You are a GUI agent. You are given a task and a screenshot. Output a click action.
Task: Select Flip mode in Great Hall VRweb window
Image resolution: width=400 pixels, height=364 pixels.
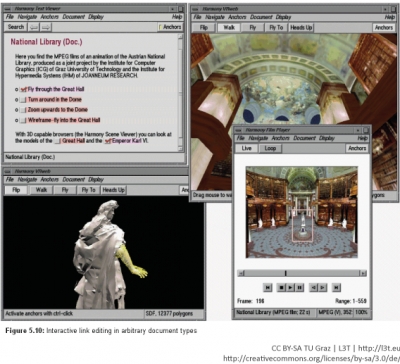click(204, 28)
